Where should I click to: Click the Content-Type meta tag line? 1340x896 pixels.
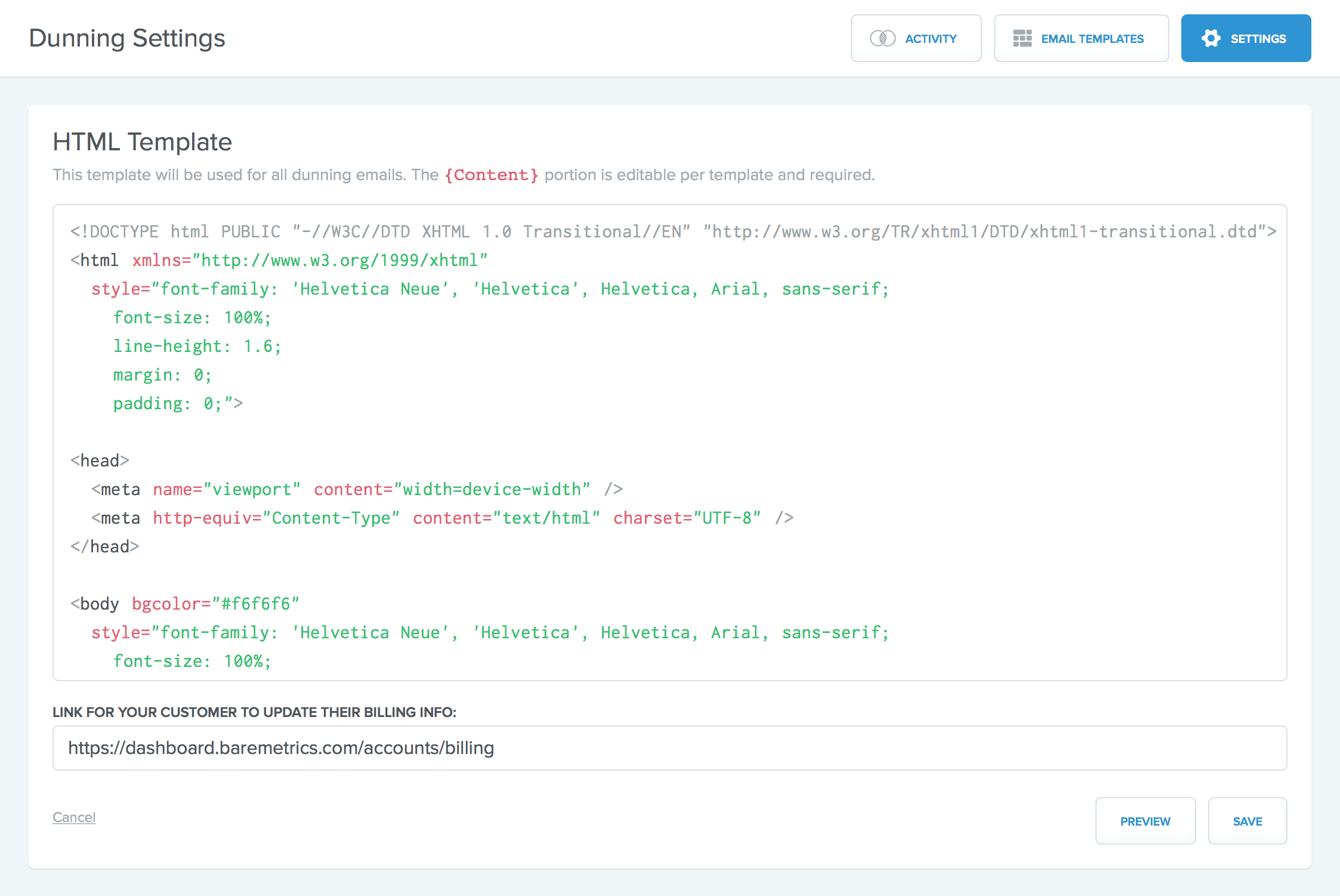[441, 518]
